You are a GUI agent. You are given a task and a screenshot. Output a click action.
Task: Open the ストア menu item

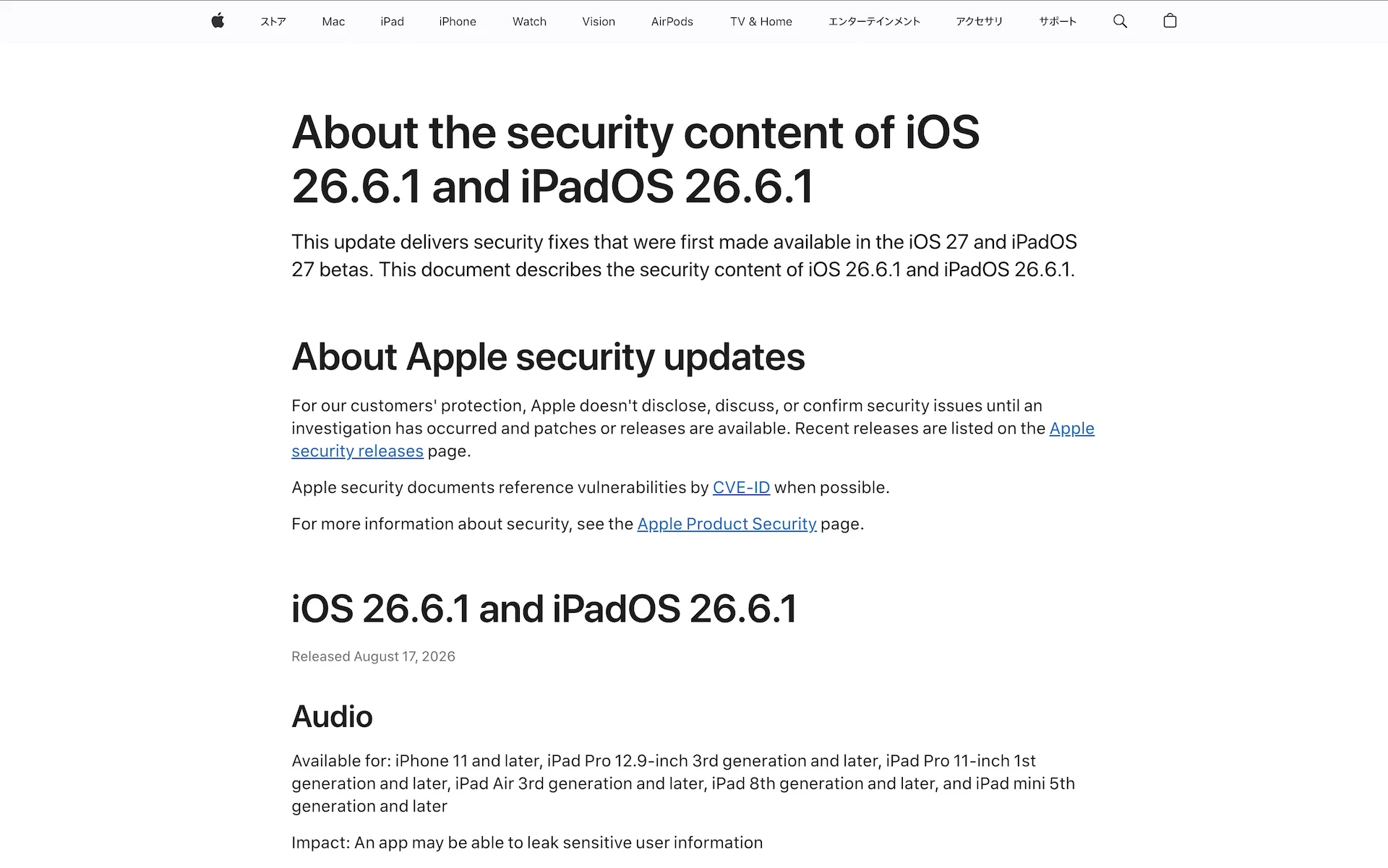(273, 22)
